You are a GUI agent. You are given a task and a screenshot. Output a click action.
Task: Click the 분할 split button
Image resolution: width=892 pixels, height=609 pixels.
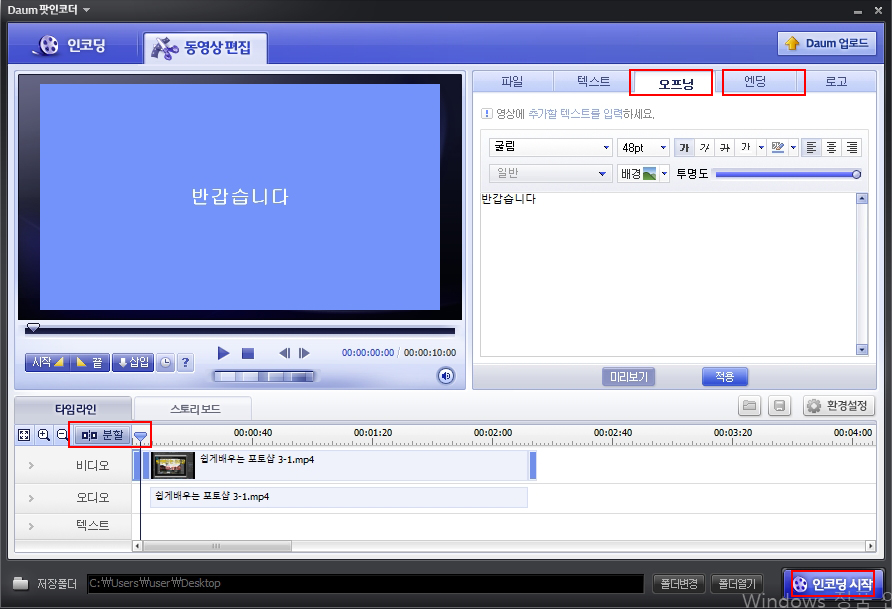(103, 436)
